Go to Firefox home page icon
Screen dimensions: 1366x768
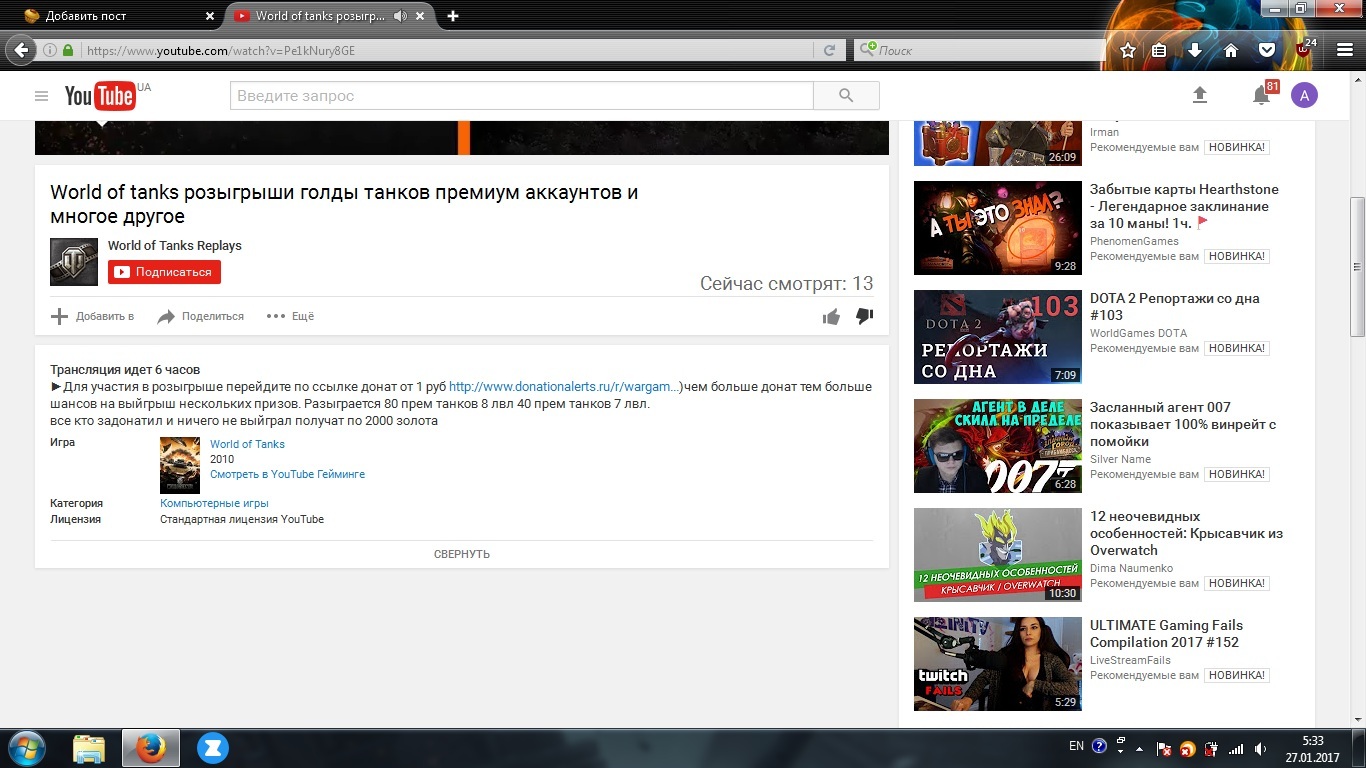(x=1231, y=50)
